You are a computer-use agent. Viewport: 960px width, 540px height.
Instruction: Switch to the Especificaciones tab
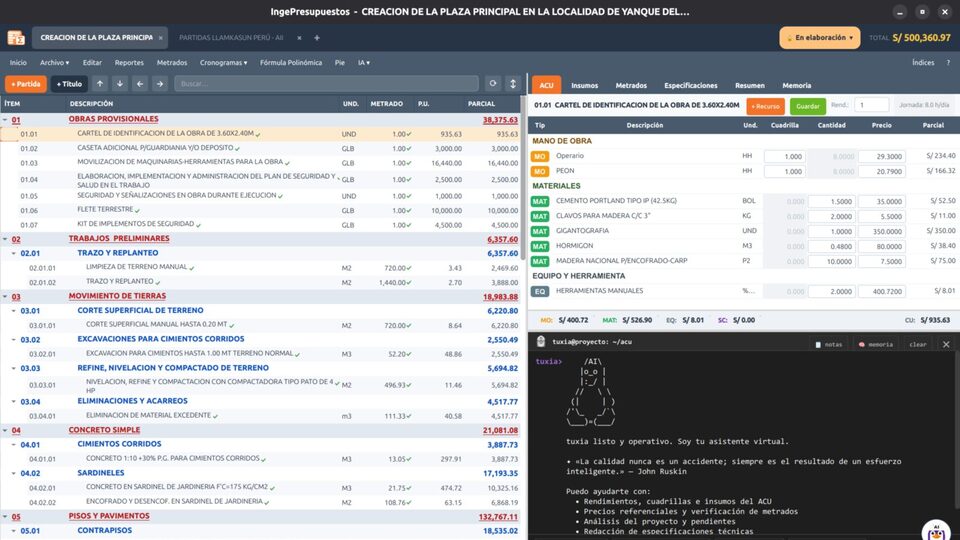click(x=691, y=86)
